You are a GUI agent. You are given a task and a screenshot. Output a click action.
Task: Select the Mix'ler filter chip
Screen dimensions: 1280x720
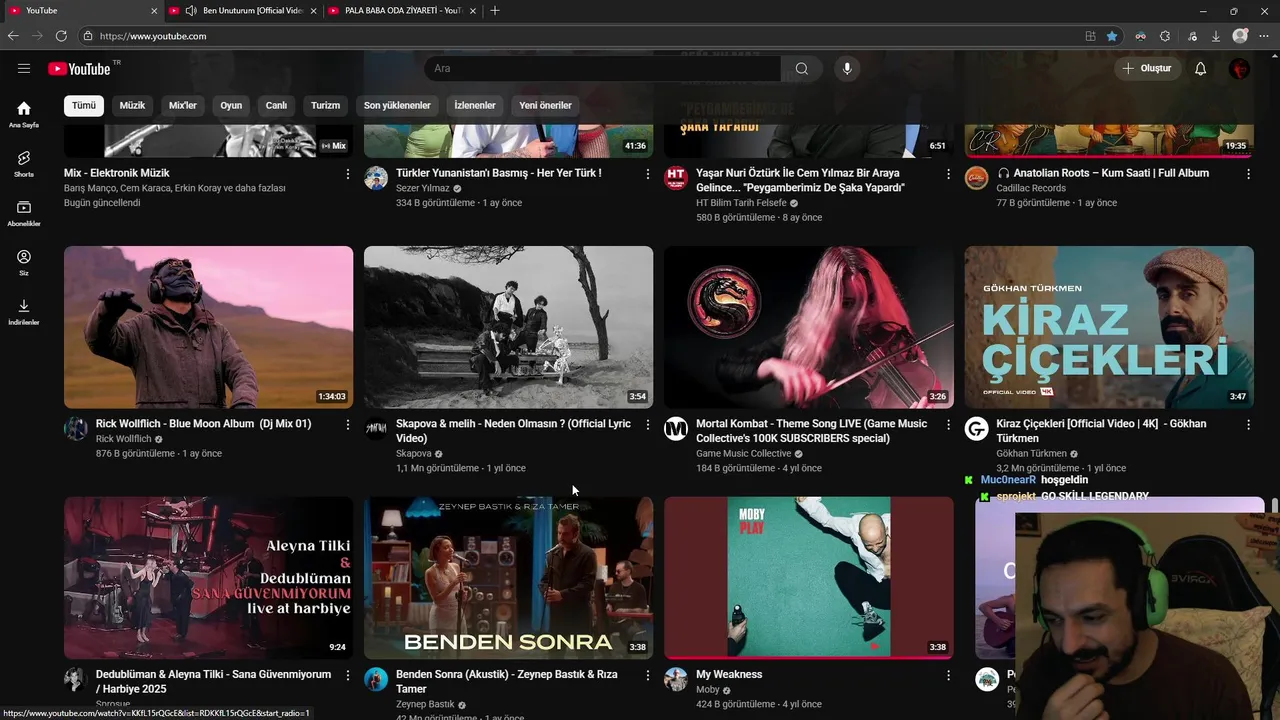(183, 105)
